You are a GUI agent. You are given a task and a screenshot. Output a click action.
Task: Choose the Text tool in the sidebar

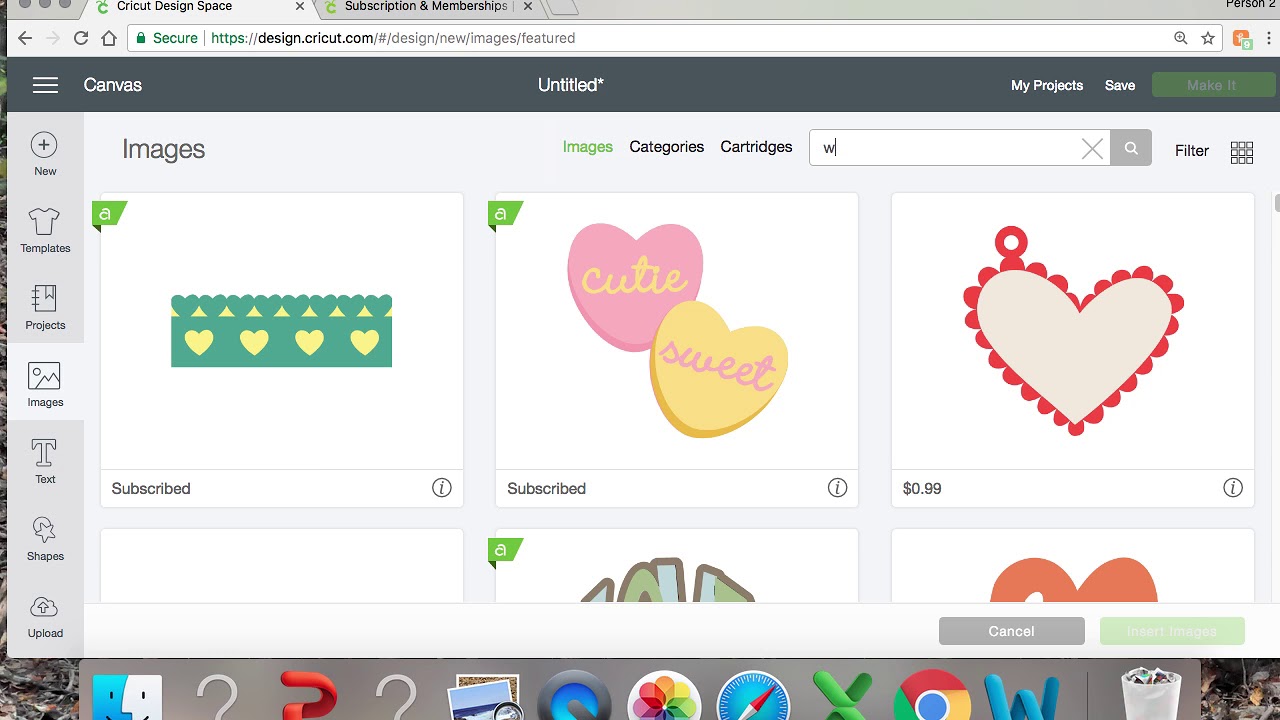coord(45,462)
